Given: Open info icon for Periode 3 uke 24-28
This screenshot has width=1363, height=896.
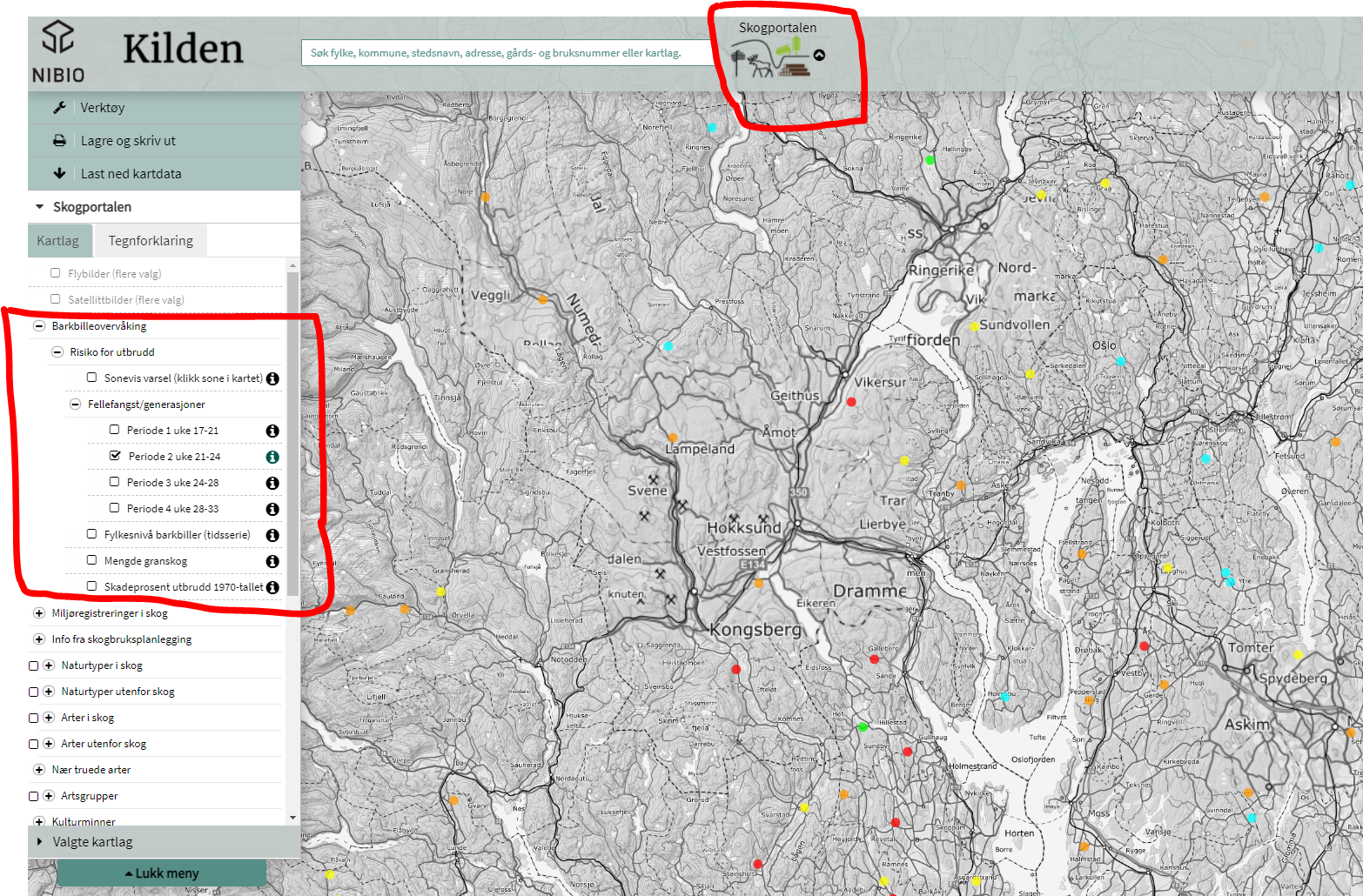Looking at the screenshot, I should click(272, 483).
